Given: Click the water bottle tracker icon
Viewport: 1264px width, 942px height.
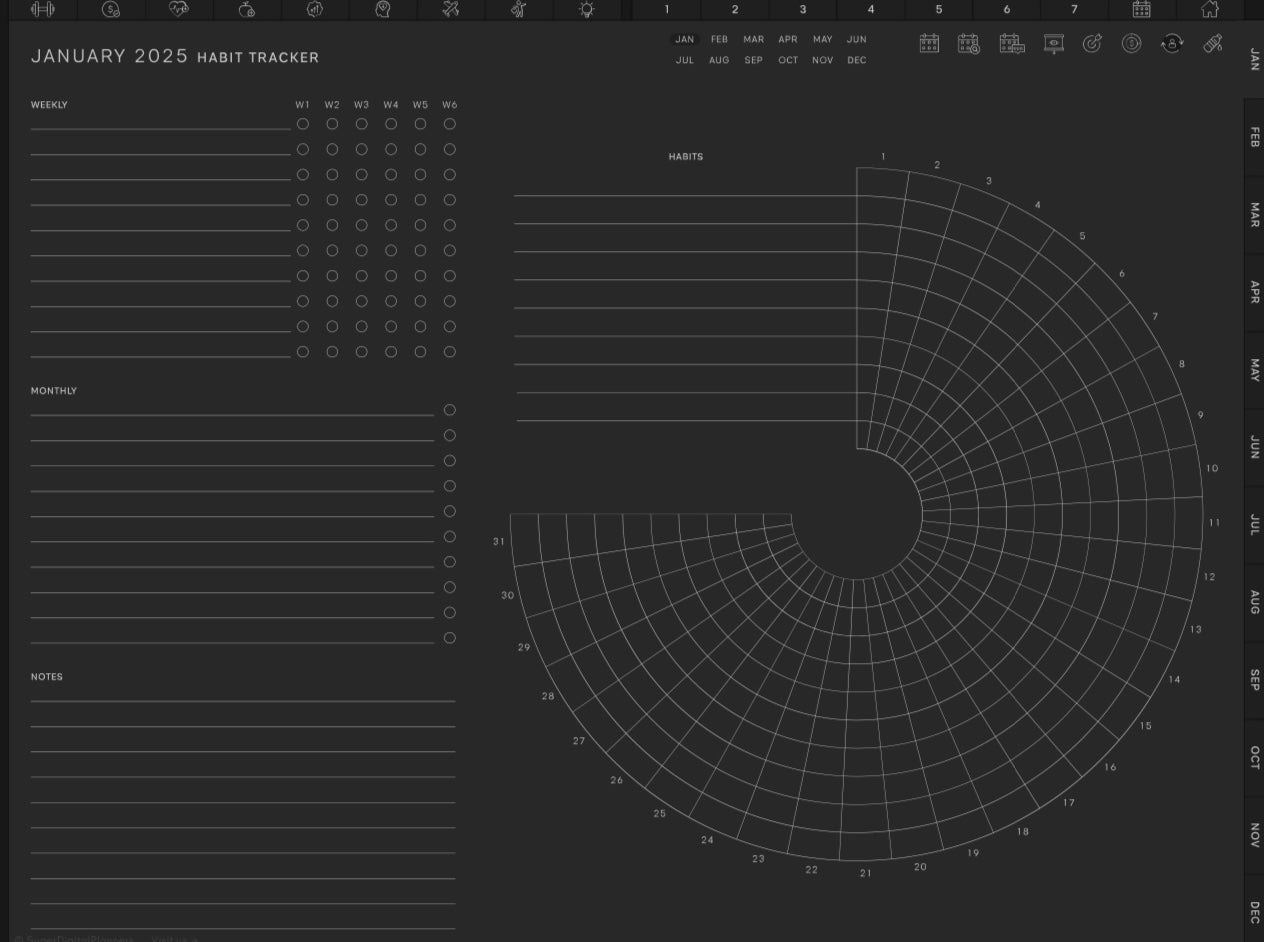Looking at the screenshot, I should [1212, 44].
